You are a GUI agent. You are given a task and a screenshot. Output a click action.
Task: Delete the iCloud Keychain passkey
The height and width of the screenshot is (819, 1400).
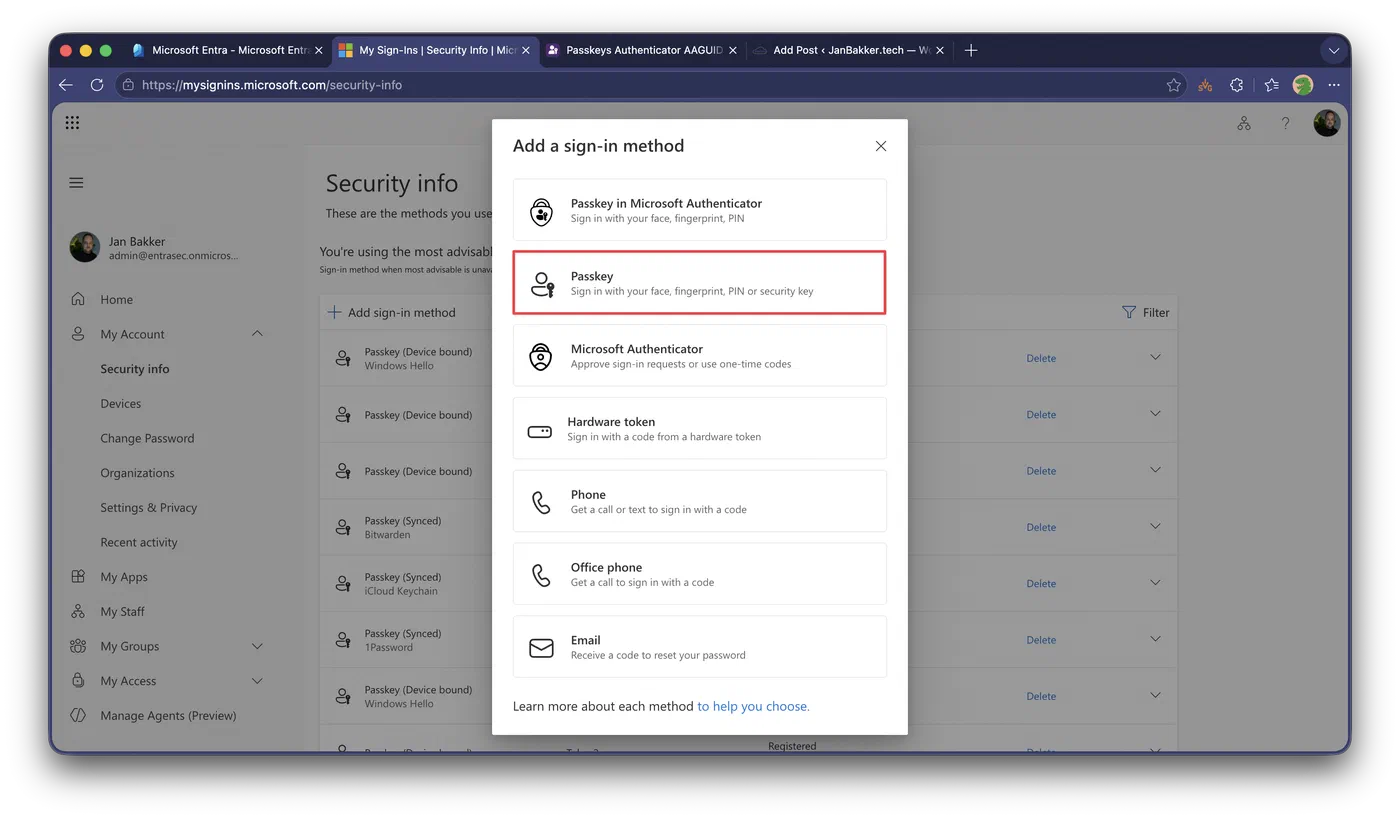click(1041, 583)
